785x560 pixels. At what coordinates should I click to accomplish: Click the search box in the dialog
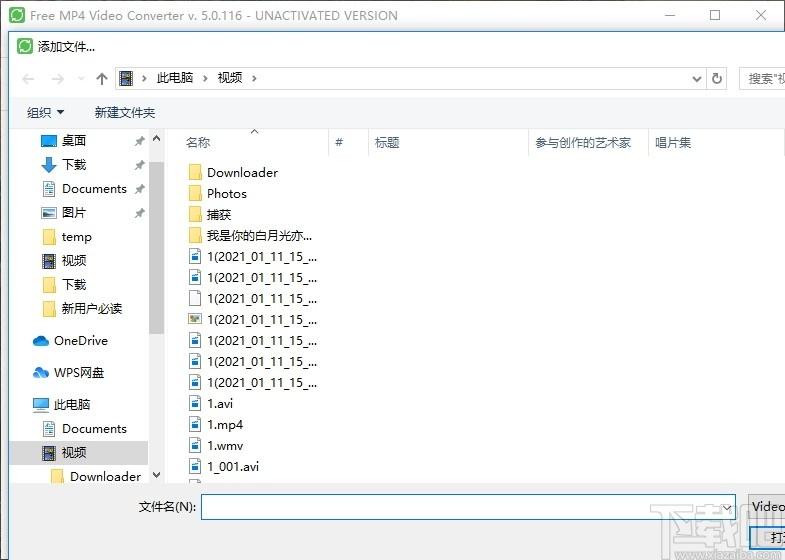coord(762,79)
